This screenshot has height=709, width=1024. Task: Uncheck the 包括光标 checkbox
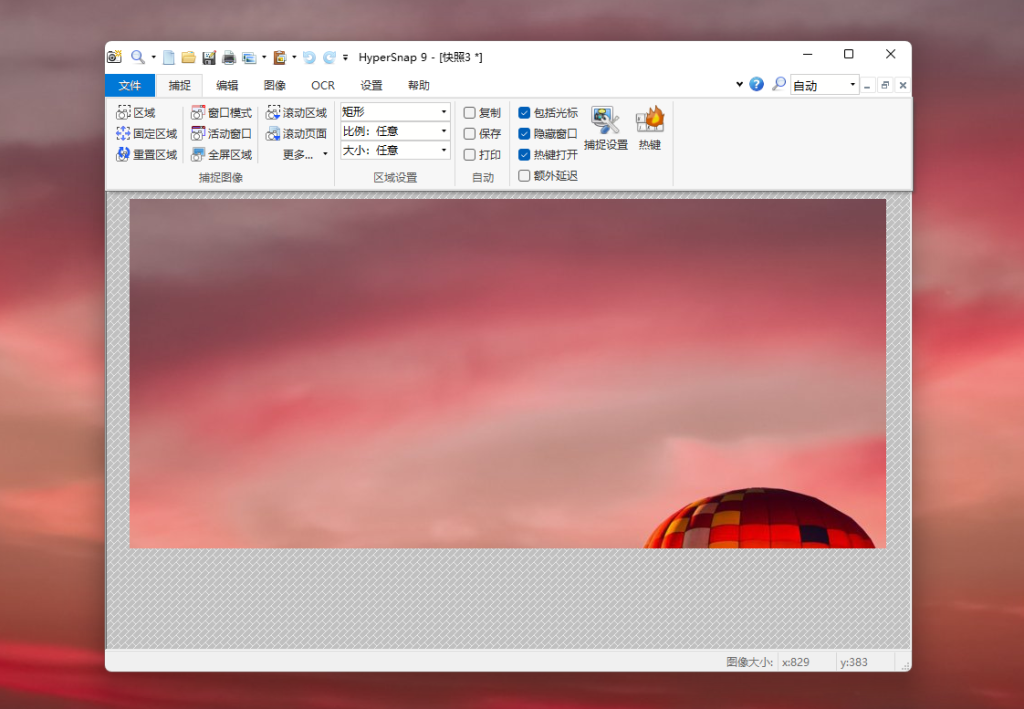[x=525, y=113]
